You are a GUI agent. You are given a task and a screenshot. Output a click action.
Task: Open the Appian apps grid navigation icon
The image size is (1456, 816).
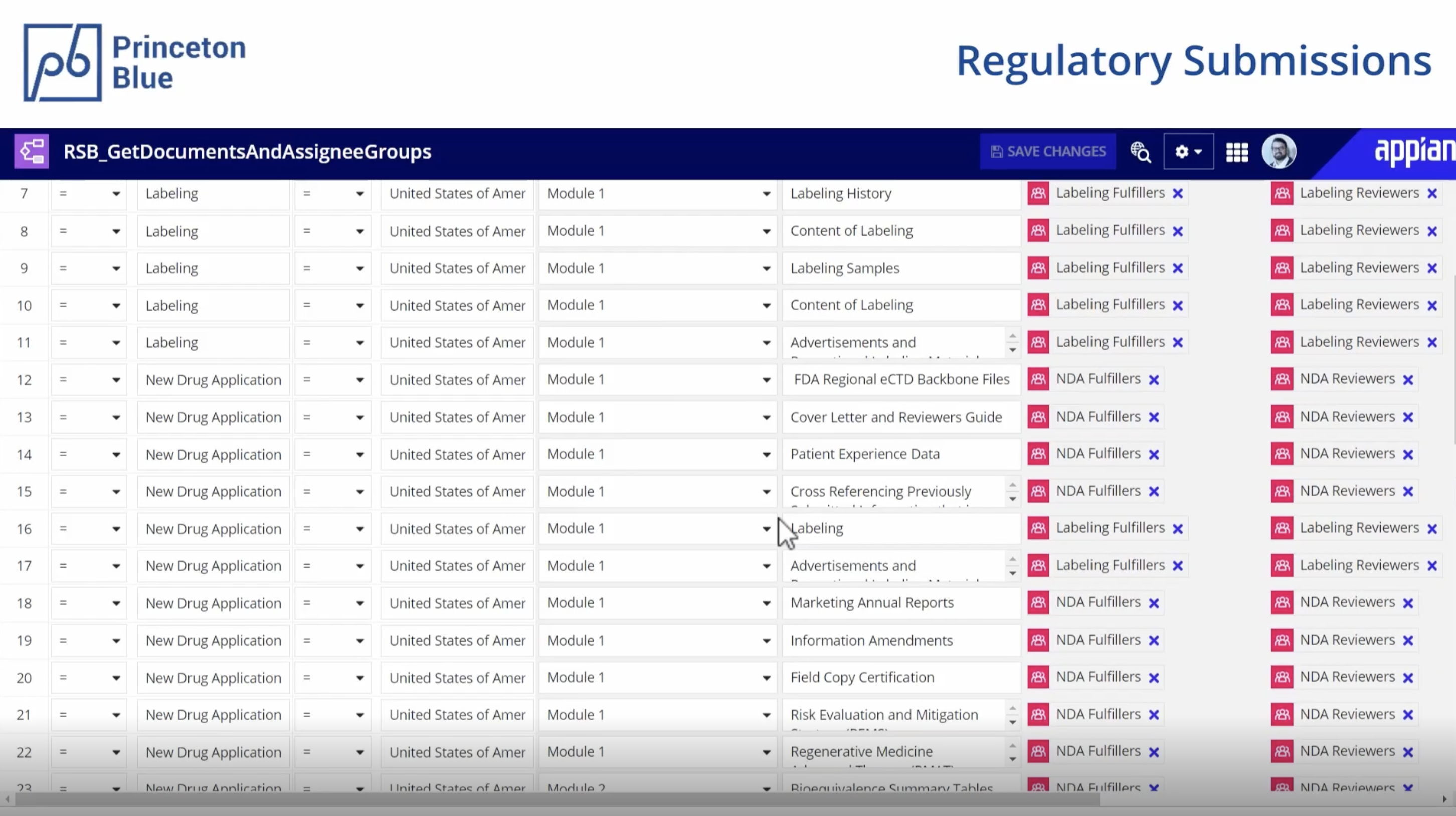coord(1237,152)
